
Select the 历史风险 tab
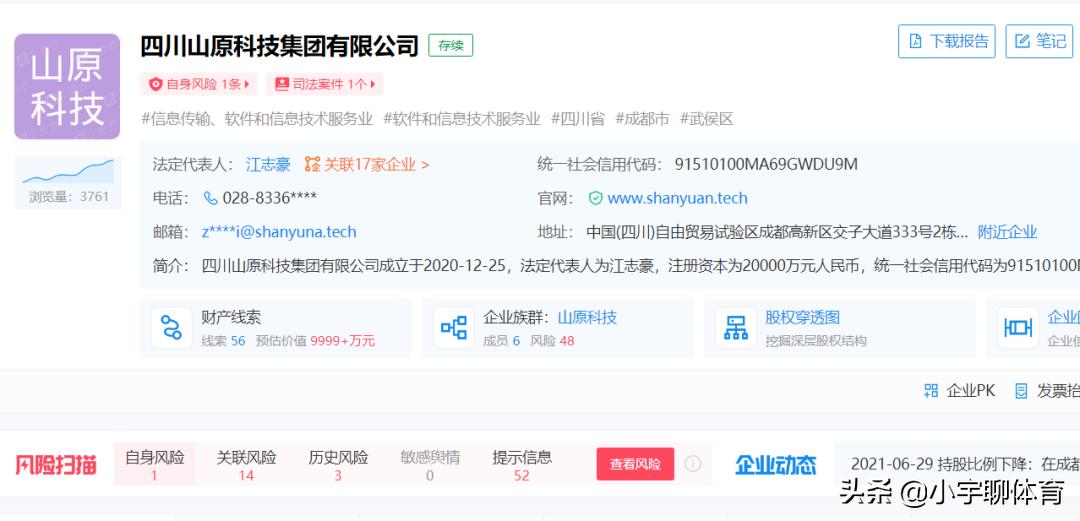338,465
